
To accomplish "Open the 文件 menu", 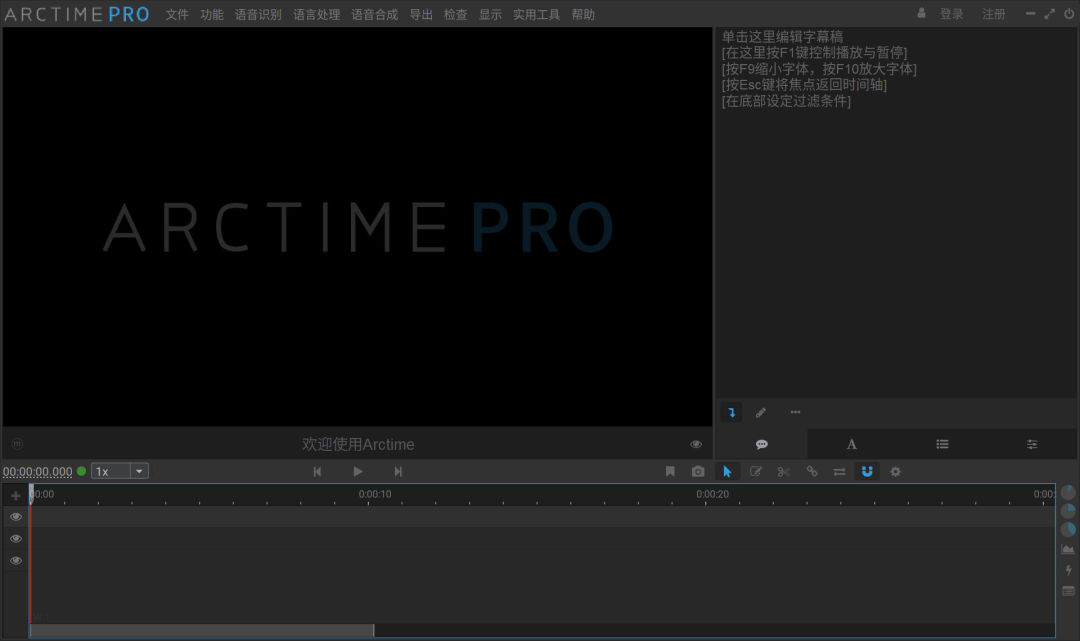I will (177, 14).
